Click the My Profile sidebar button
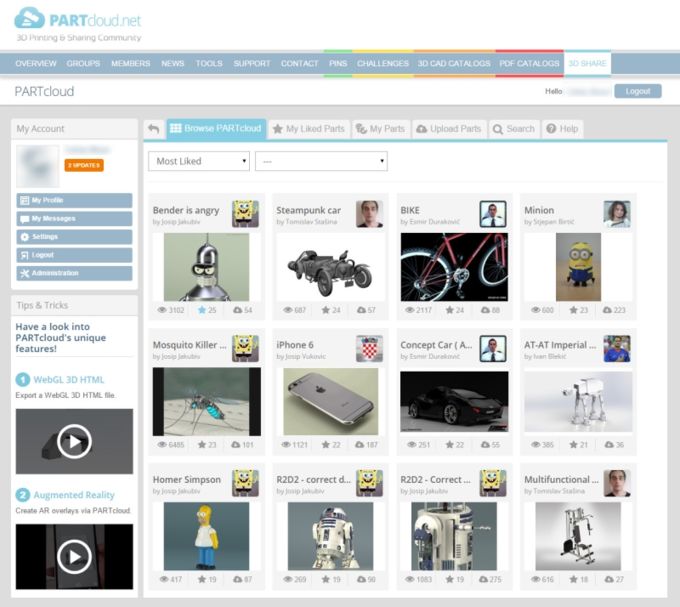The image size is (680, 607). pos(74,200)
